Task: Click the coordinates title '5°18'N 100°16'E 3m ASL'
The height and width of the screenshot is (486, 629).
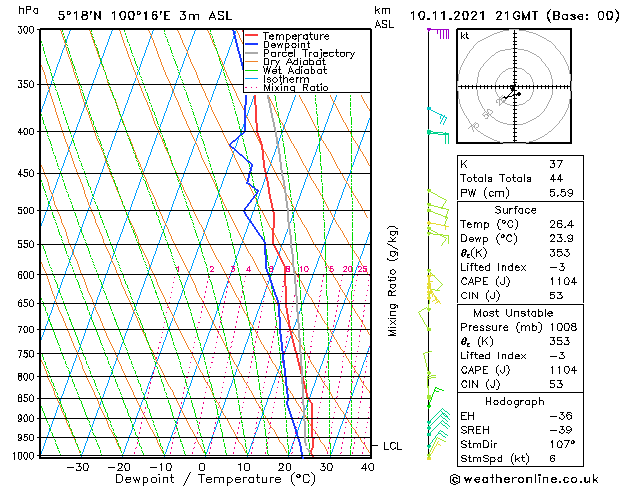Action: (x=145, y=16)
